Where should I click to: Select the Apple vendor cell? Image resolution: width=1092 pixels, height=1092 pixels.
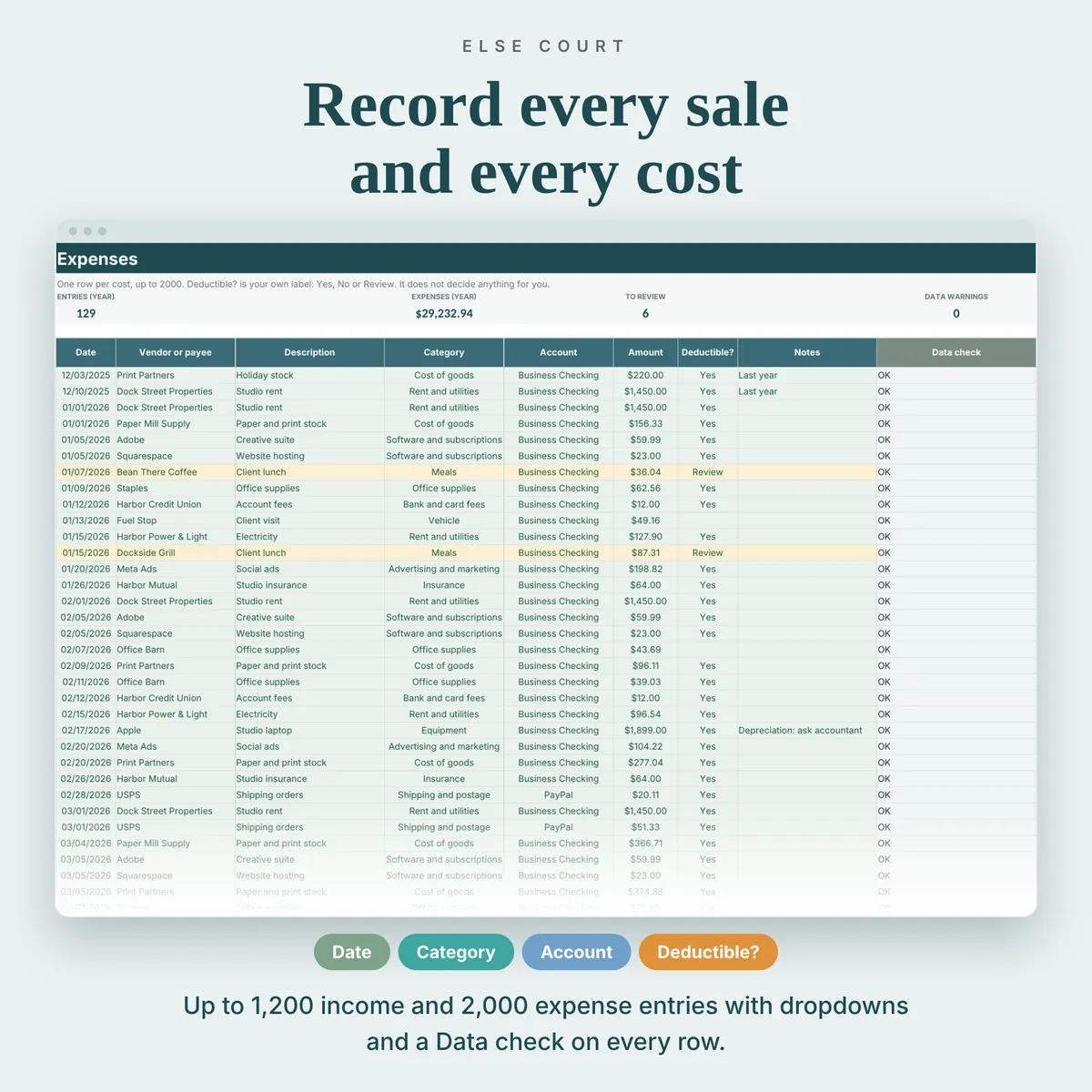(175, 730)
